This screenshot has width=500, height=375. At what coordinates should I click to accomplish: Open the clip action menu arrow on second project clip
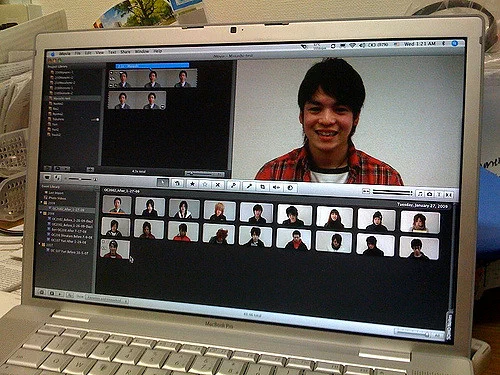163,107
